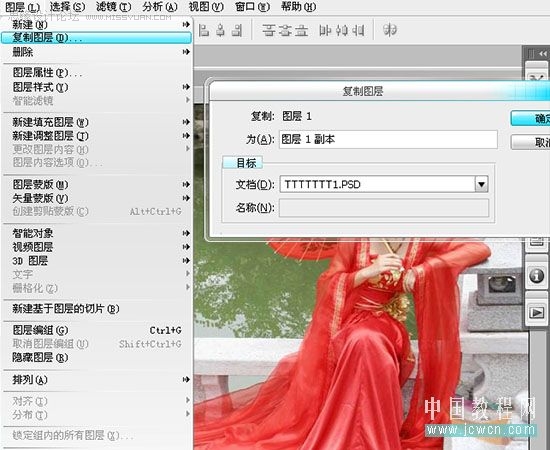Click the greyed 图层内容选项(O)... entry
The height and width of the screenshot is (450, 550).
(x=96, y=162)
